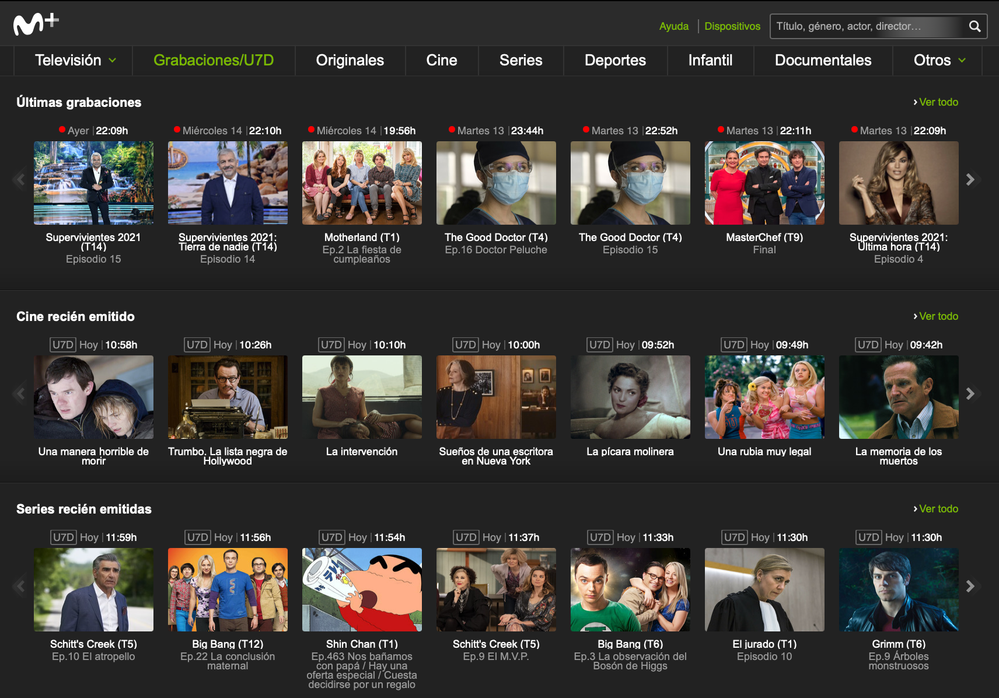The height and width of the screenshot is (698, 999).
Task: Click the search magnifier icon
Action: tap(975, 27)
